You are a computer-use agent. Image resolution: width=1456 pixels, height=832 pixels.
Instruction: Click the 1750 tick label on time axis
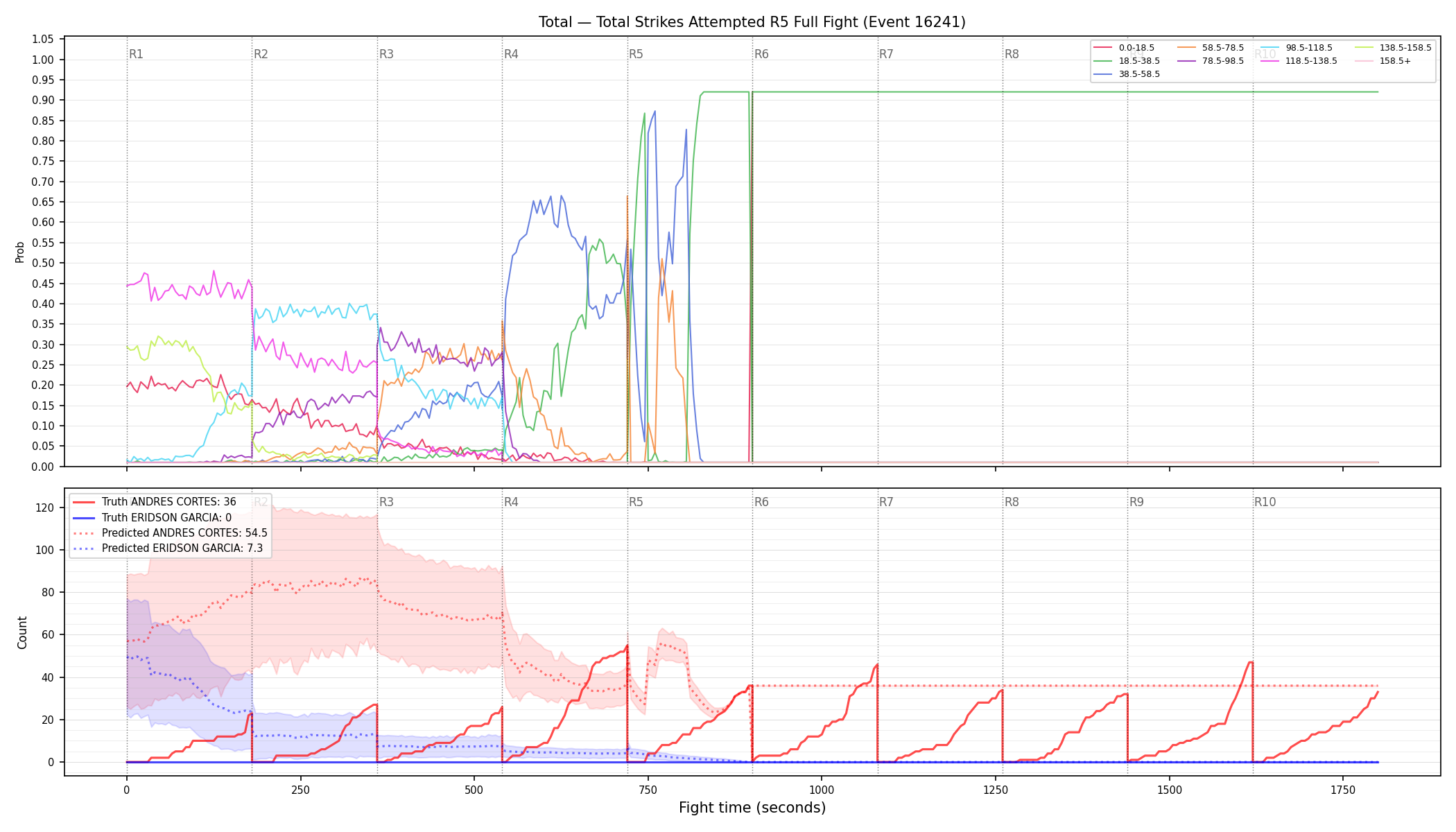pos(1343,790)
